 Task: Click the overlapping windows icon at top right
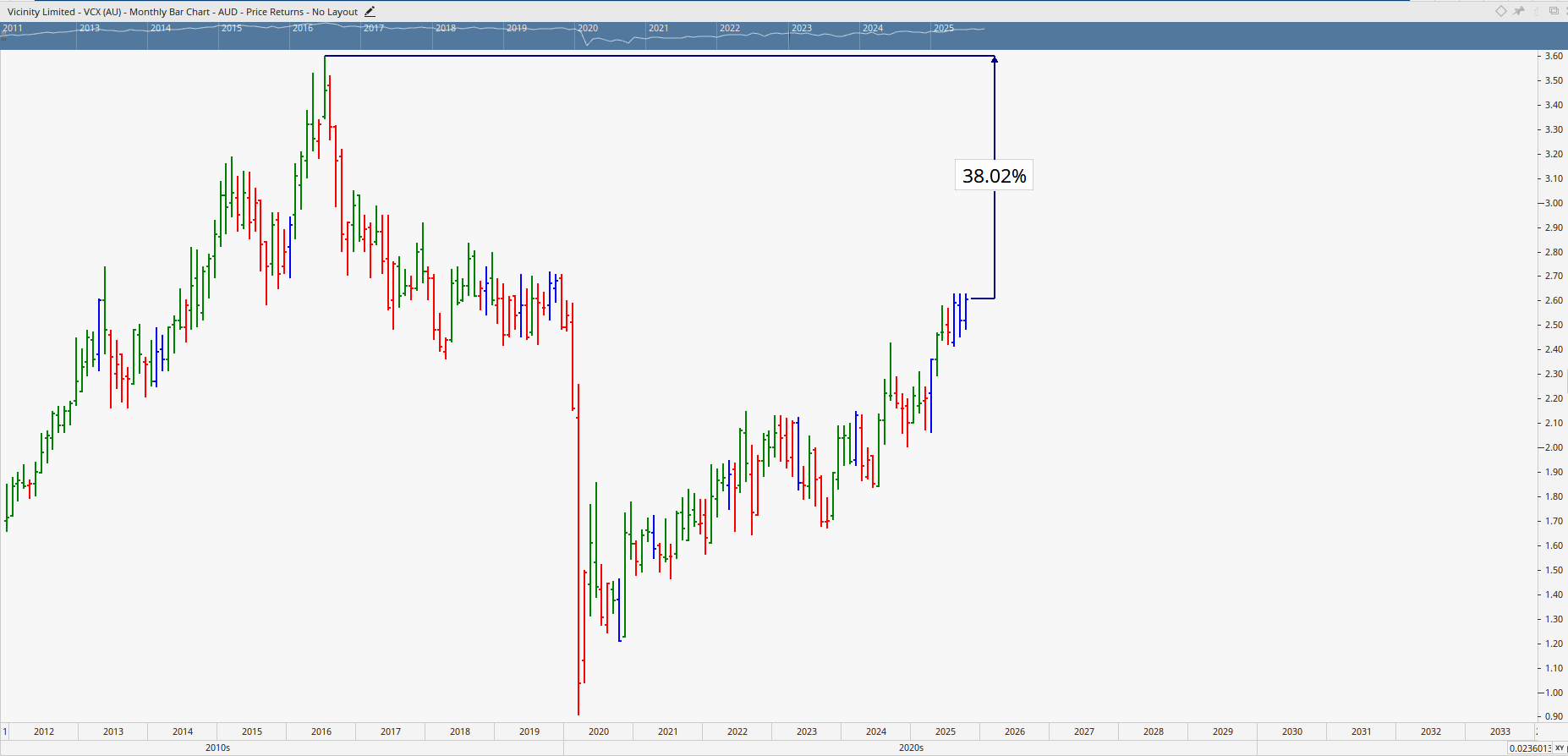(x=1554, y=11)
